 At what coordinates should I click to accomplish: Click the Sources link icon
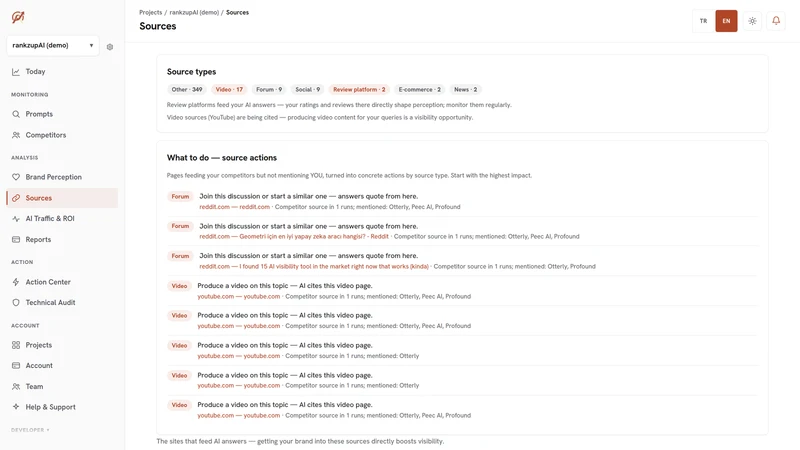[x=16, y=198]
